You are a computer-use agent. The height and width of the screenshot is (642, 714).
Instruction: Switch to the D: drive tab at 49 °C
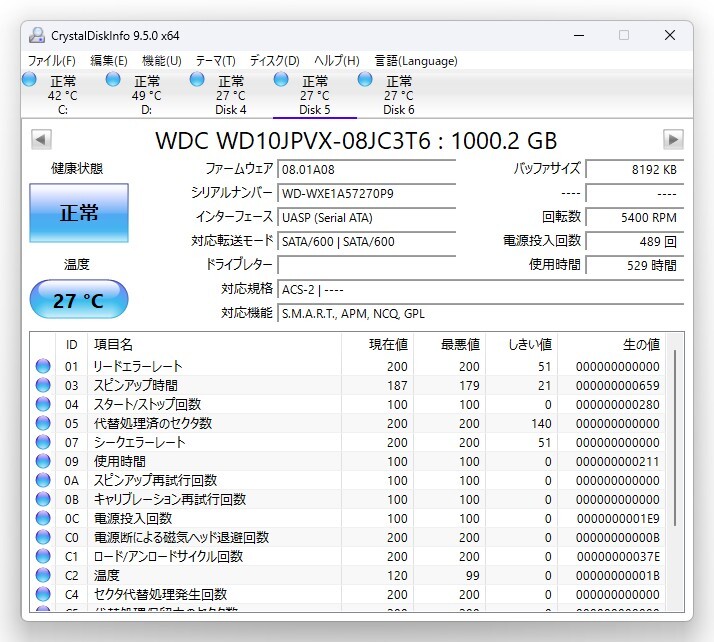click(x=147, y=95)
